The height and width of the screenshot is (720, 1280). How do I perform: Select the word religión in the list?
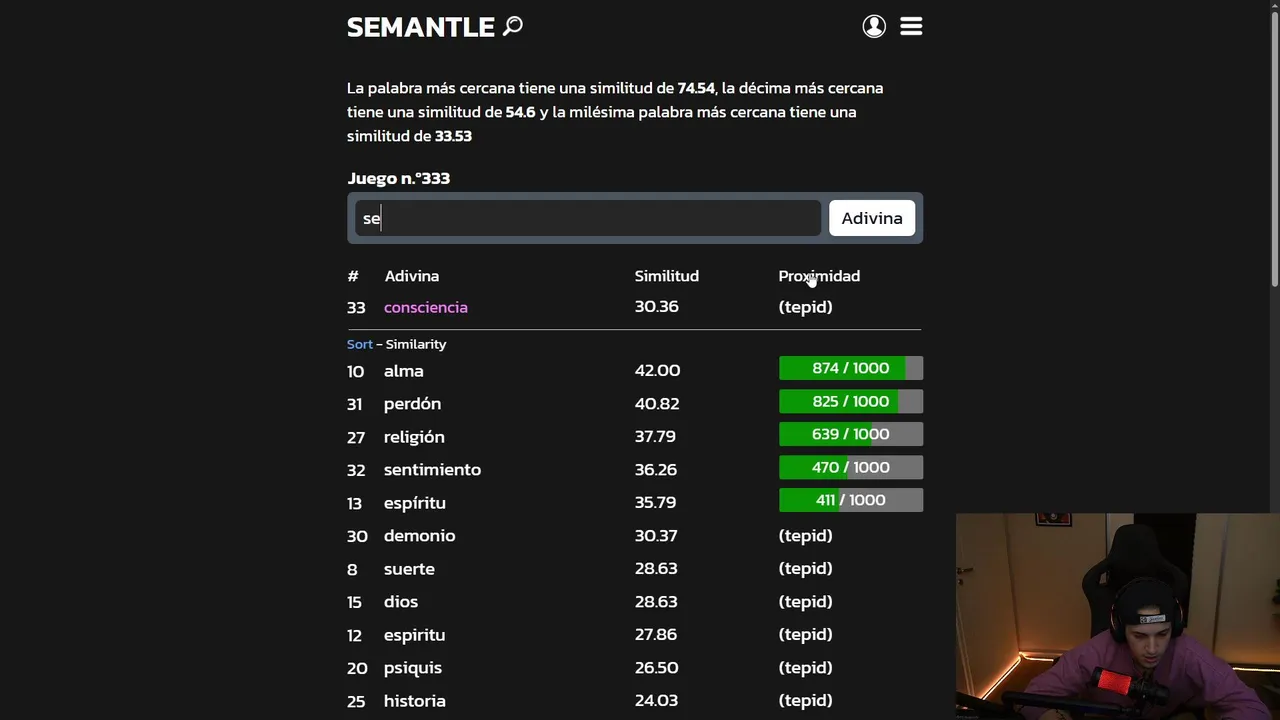click(414, 437)
